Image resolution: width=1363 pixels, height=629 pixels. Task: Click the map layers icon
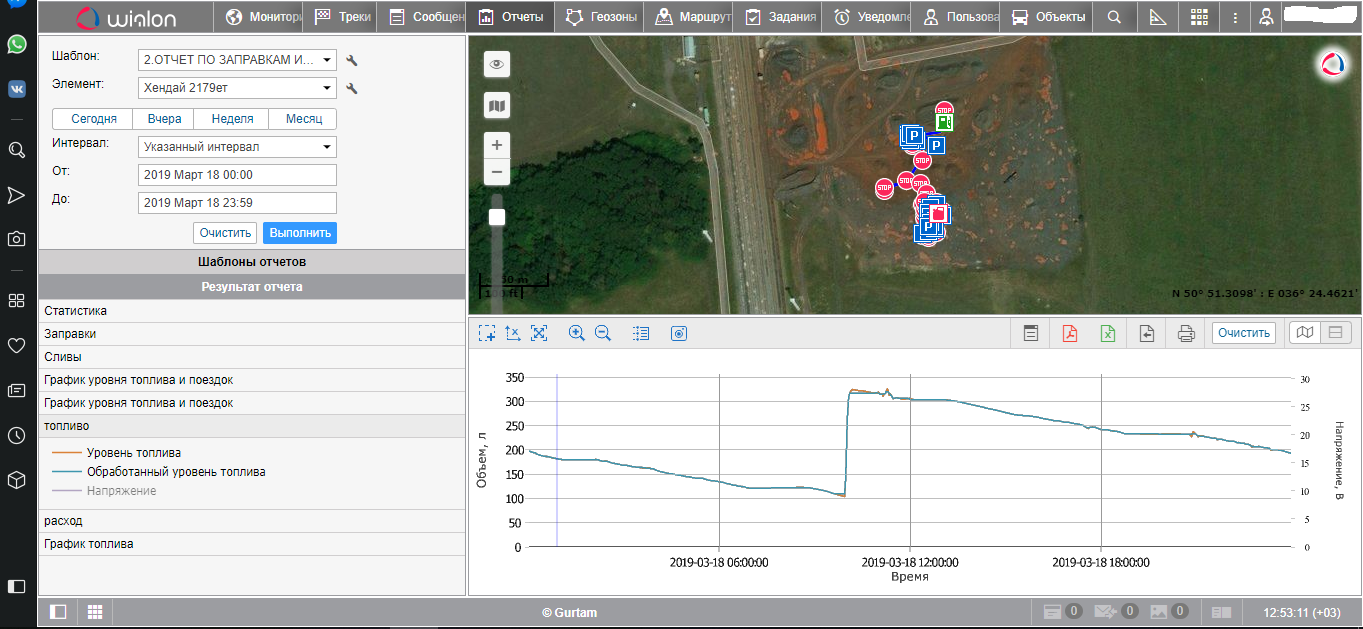(497, 105)
